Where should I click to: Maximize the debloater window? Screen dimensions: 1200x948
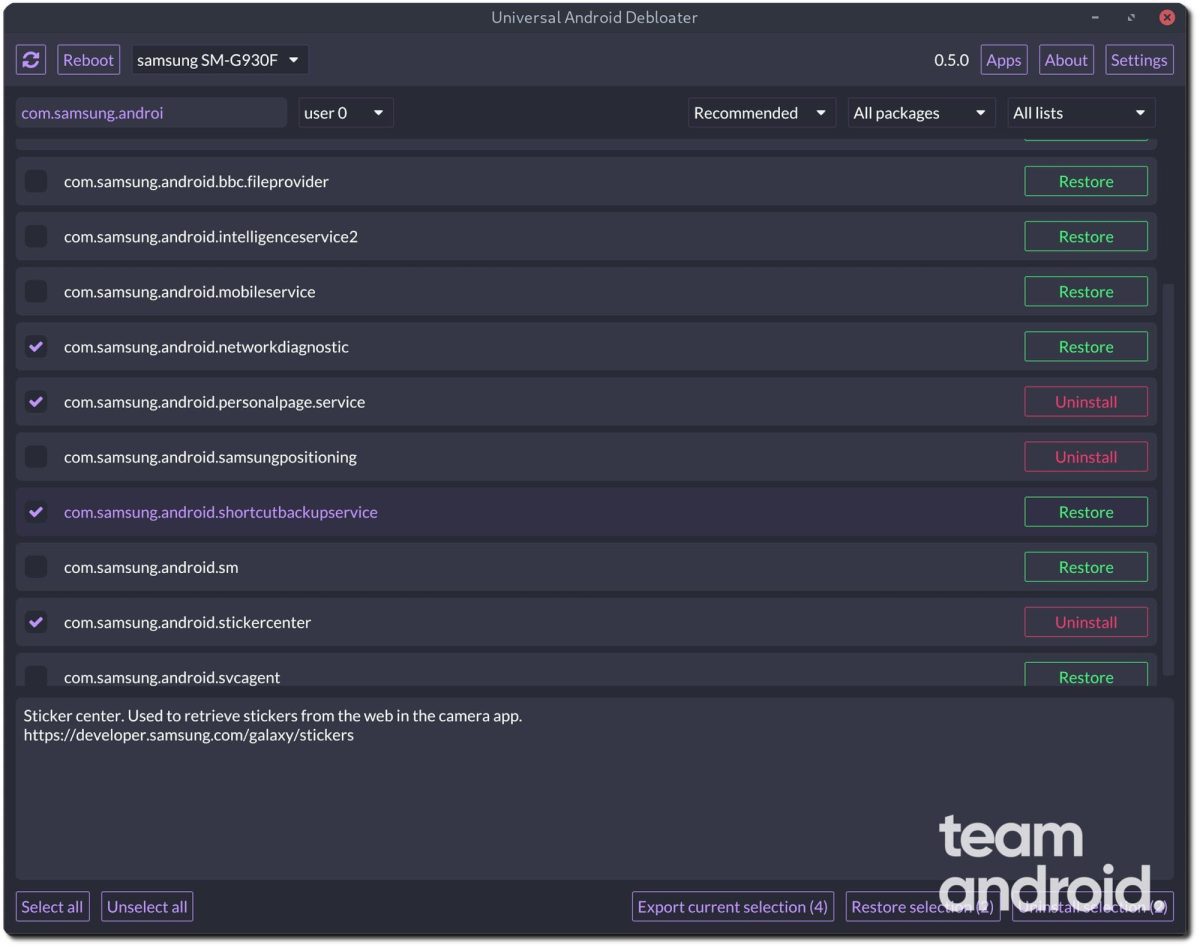(x=1131, y=17)
